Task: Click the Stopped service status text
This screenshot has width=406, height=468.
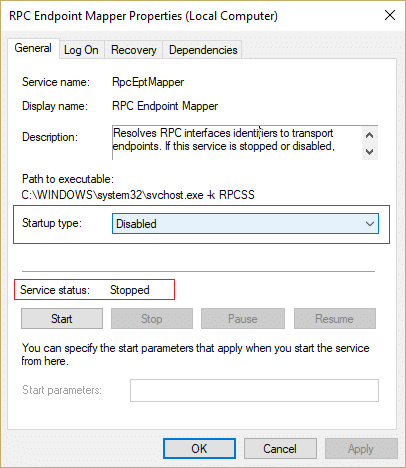Action: tap(130, 290)
